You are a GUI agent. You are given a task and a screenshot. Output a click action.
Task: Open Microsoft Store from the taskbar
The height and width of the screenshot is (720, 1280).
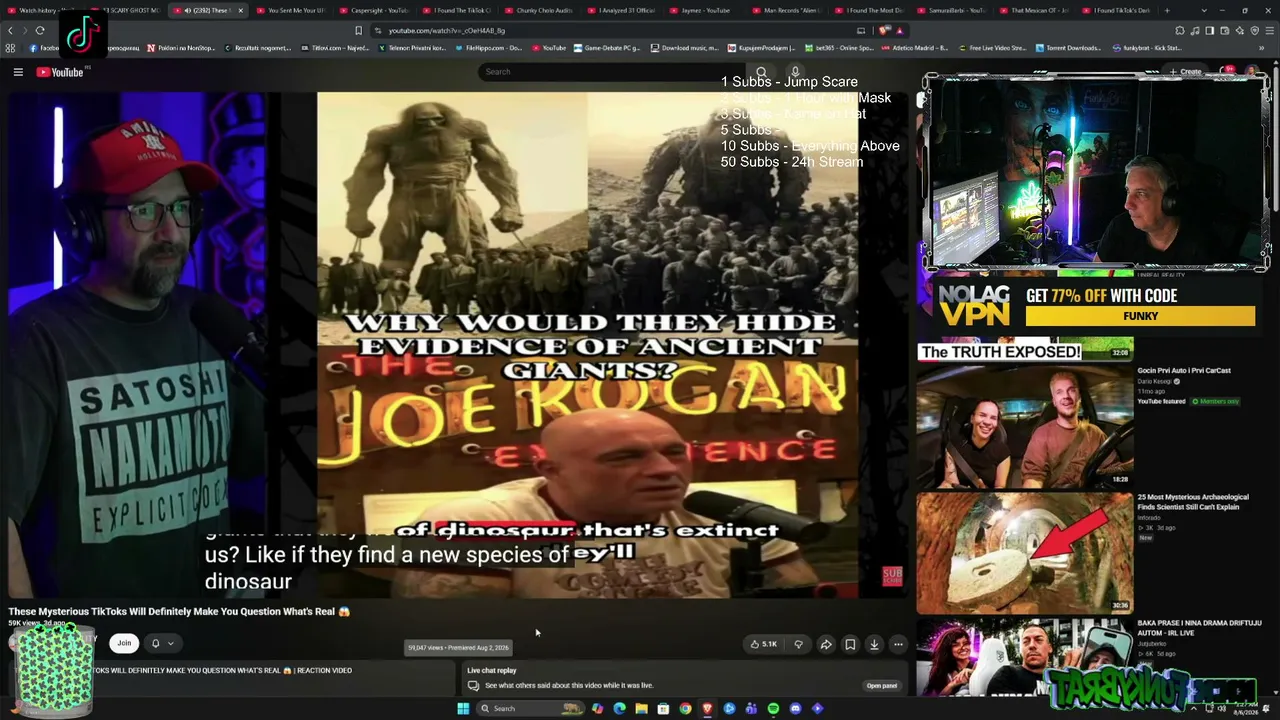[x=663, y=709]
